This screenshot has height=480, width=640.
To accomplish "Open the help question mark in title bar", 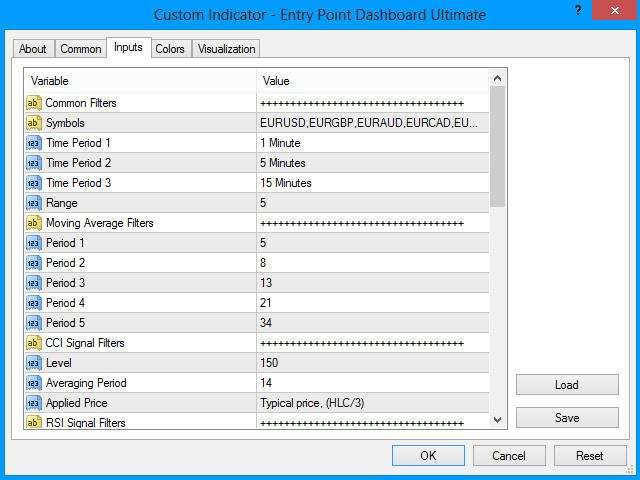I will (578, 10).
